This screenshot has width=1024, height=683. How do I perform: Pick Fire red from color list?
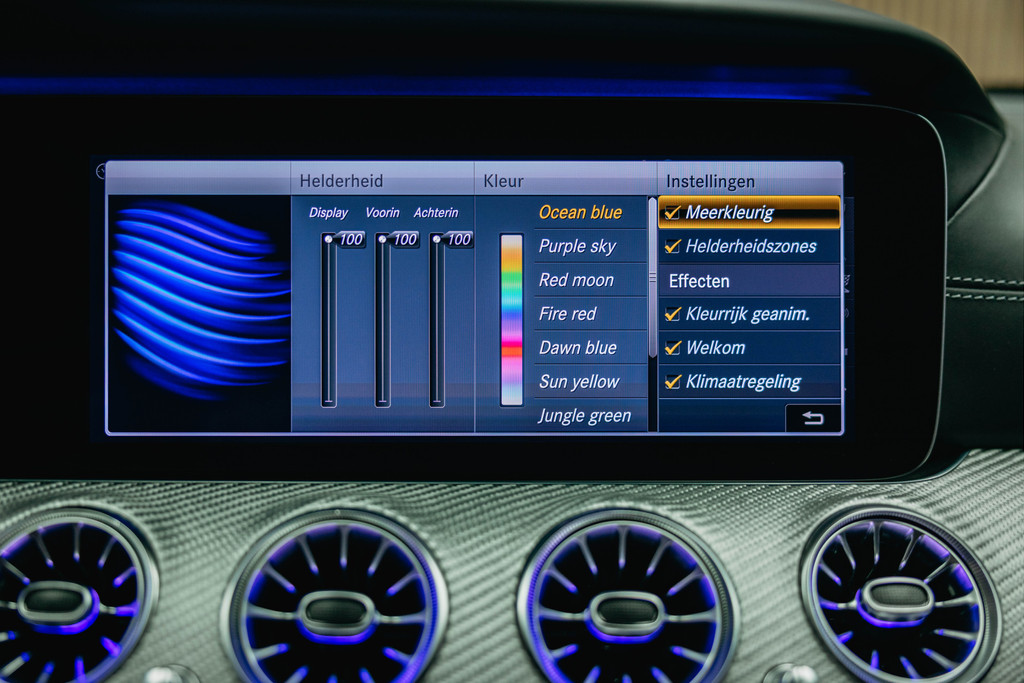tap(567, 314)
